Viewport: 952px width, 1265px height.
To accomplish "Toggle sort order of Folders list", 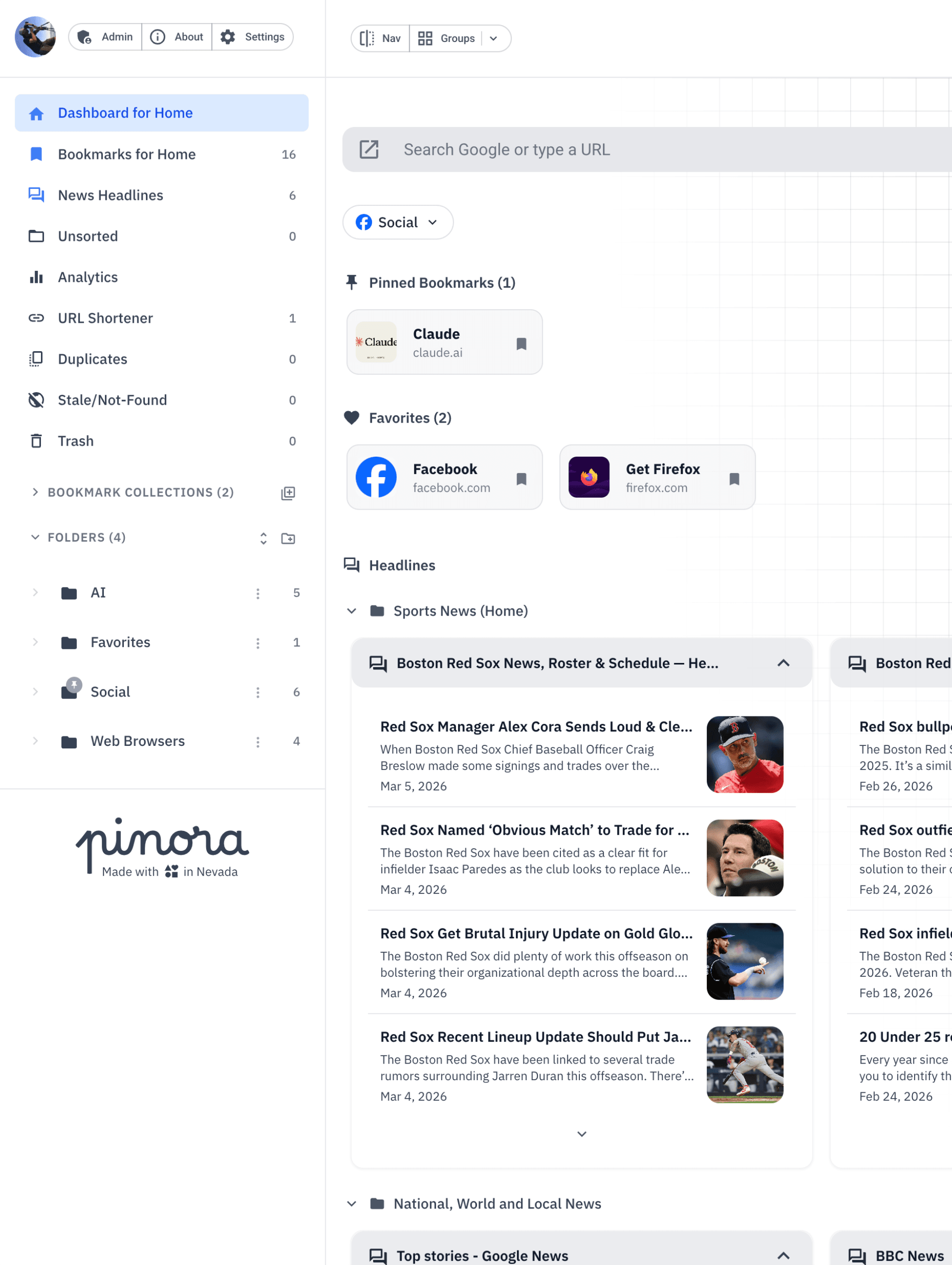I will pyautogui.click(x=263, y=538).
